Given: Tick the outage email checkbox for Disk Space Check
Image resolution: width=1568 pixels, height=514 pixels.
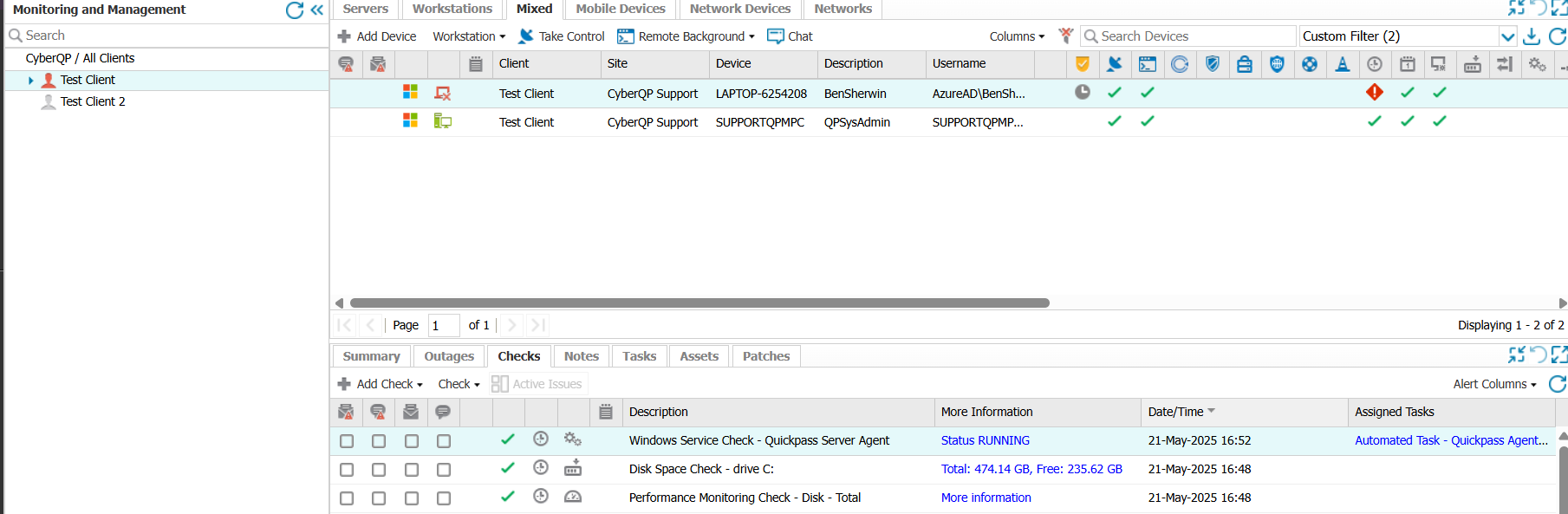Looking at the screenshot, I should (x=347, y=470).
